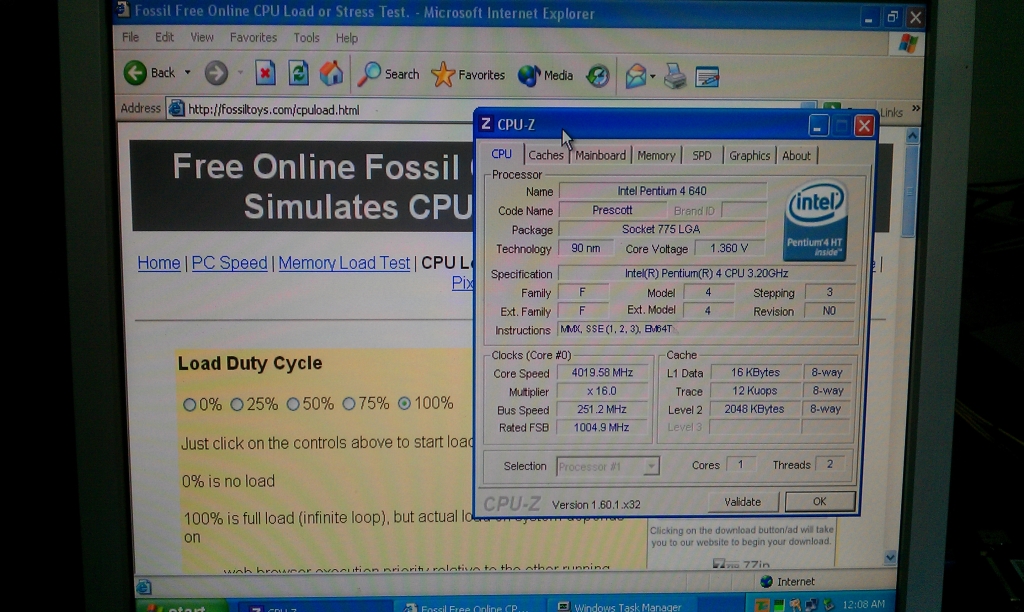Click the Refresh page icon

point(298,73)
